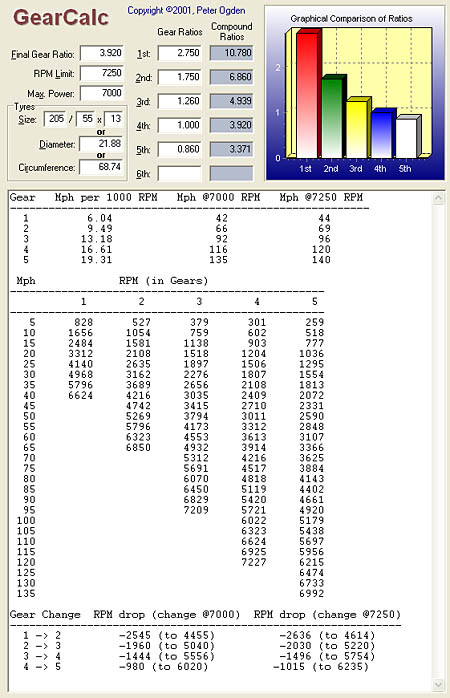Click the RPM Limit input showing 7250
450x698 pixels.
tap(102, 73)
